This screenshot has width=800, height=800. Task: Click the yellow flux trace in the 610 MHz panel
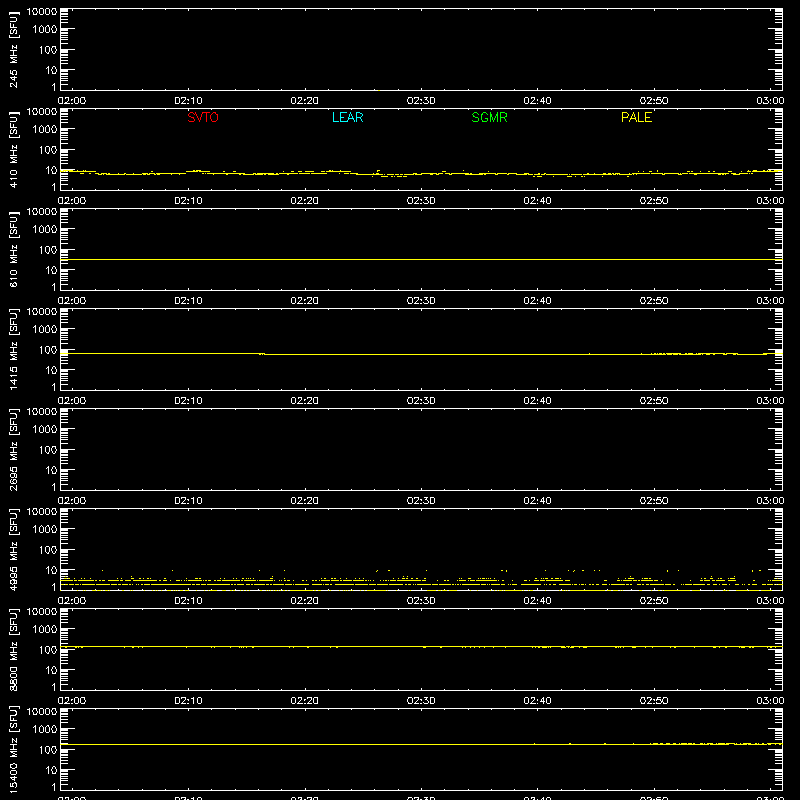(421, 260)
